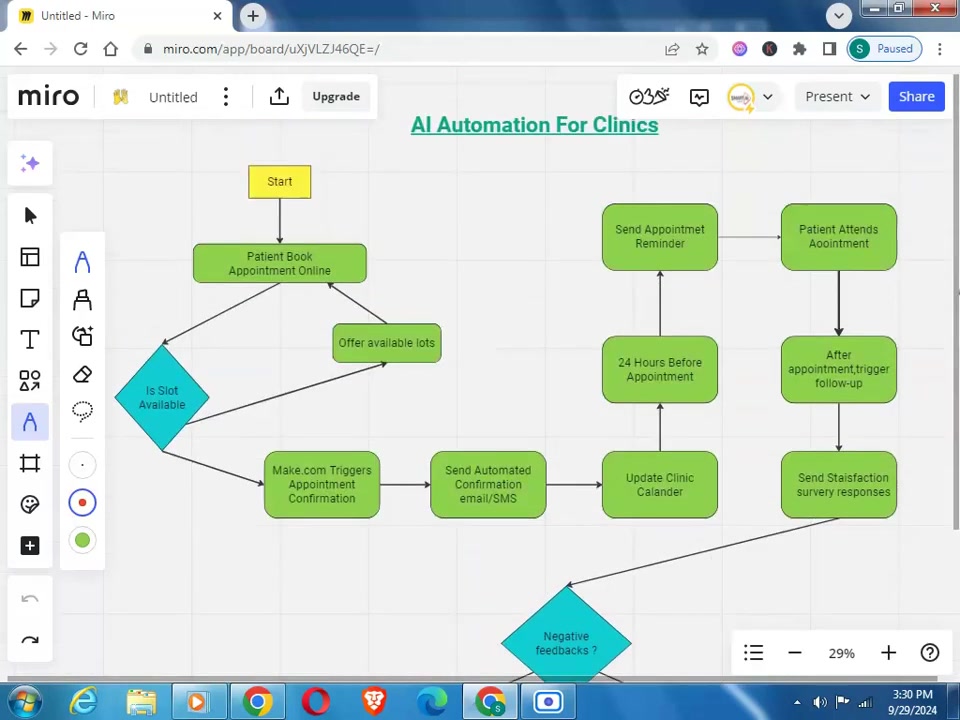960x720 pixels.
Task: Open stickers and emojis tool
Action: coord(29,504)
